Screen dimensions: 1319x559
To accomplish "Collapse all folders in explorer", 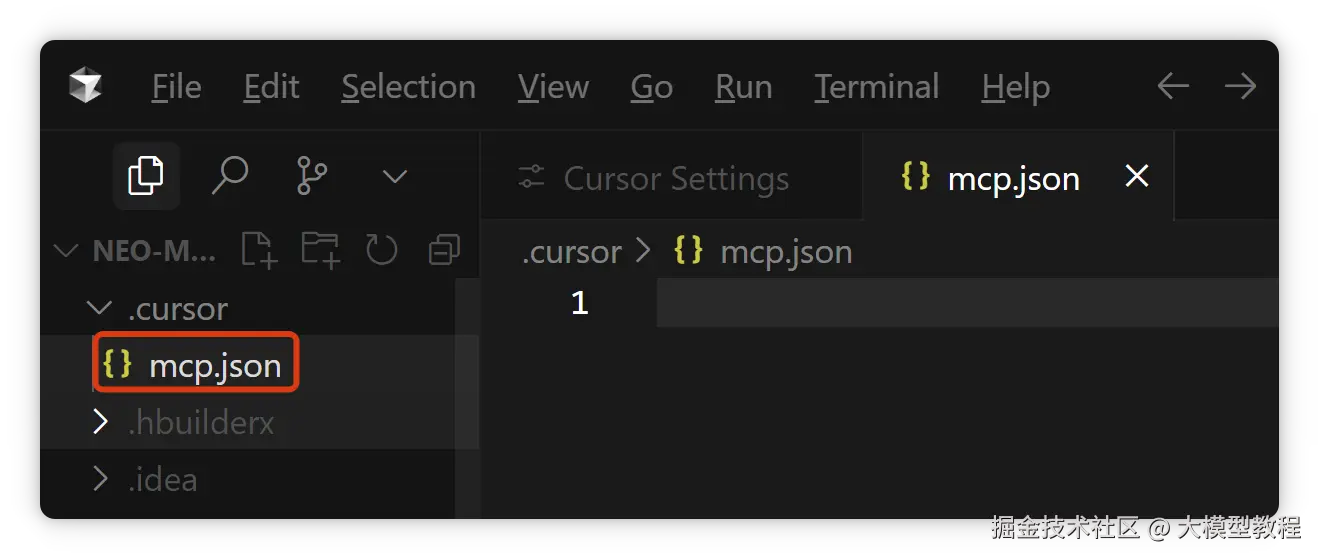I will click(x=443, y=250).
